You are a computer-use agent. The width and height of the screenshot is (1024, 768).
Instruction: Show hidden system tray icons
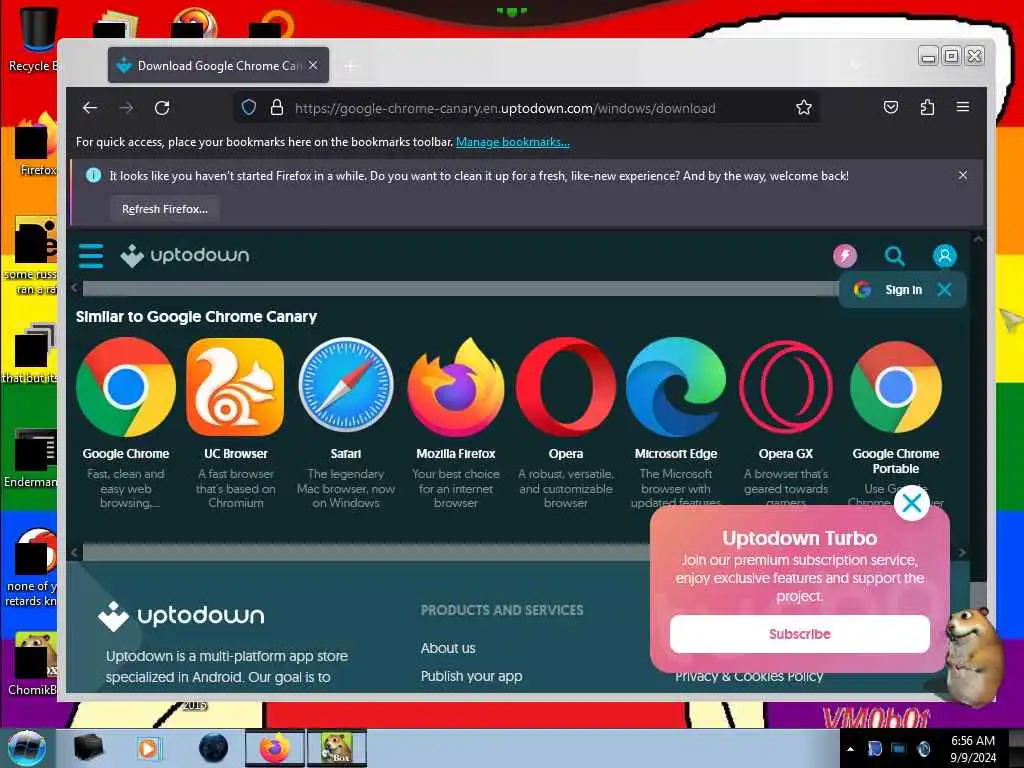pyautogui.click(x=850, y=749)
